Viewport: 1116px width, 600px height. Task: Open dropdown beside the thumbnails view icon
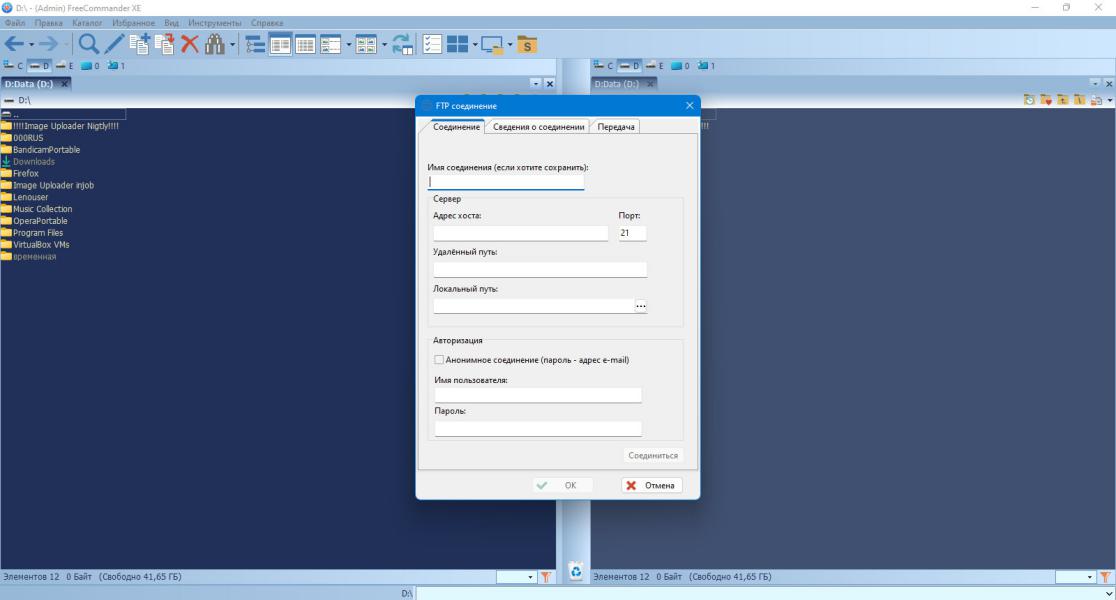coord(384,45)
